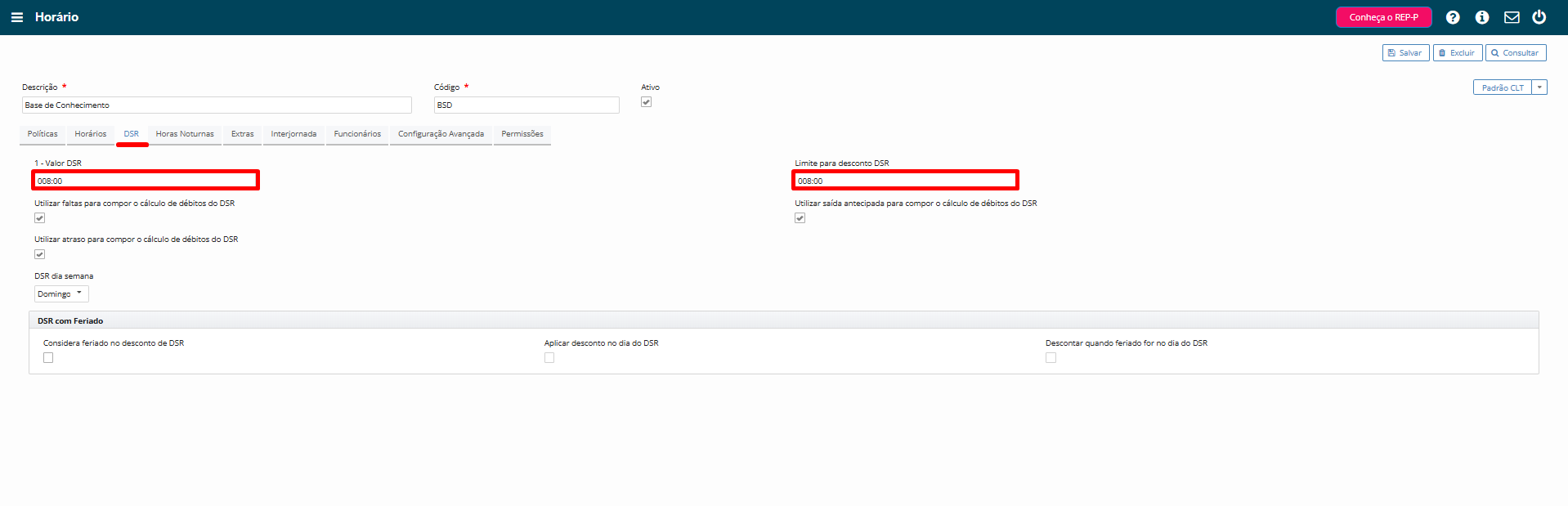Switch to the Horários tab
This screenshot has width=1568, height=506.
pos(91,134)
